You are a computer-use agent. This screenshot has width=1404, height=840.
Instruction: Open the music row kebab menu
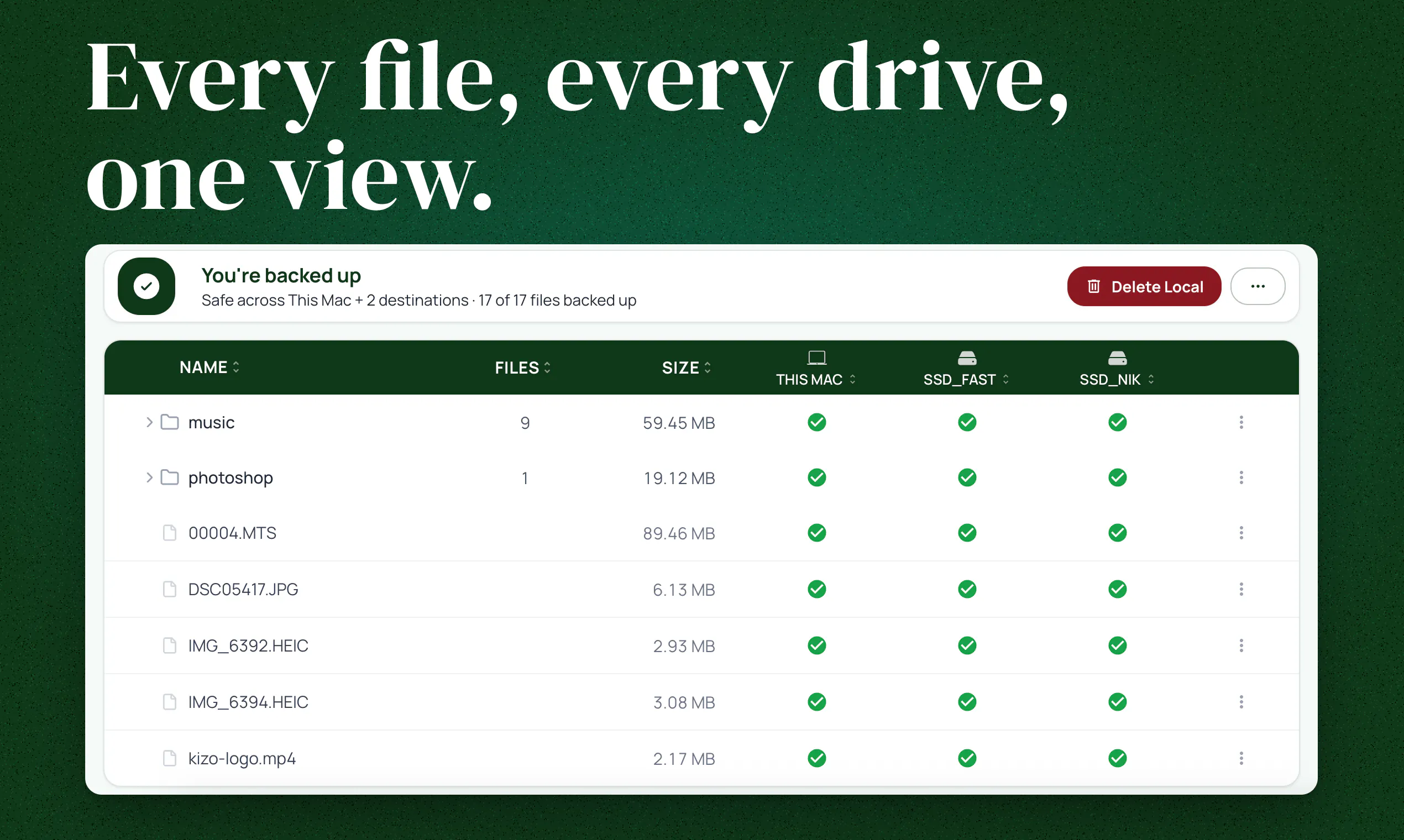pyautogui.click(x=1241, y=422)
